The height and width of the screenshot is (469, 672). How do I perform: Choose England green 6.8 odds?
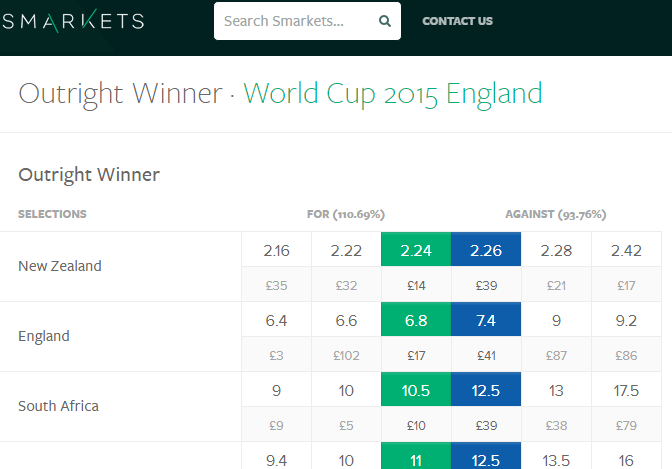pyautogui.click(x=416, y=319)
